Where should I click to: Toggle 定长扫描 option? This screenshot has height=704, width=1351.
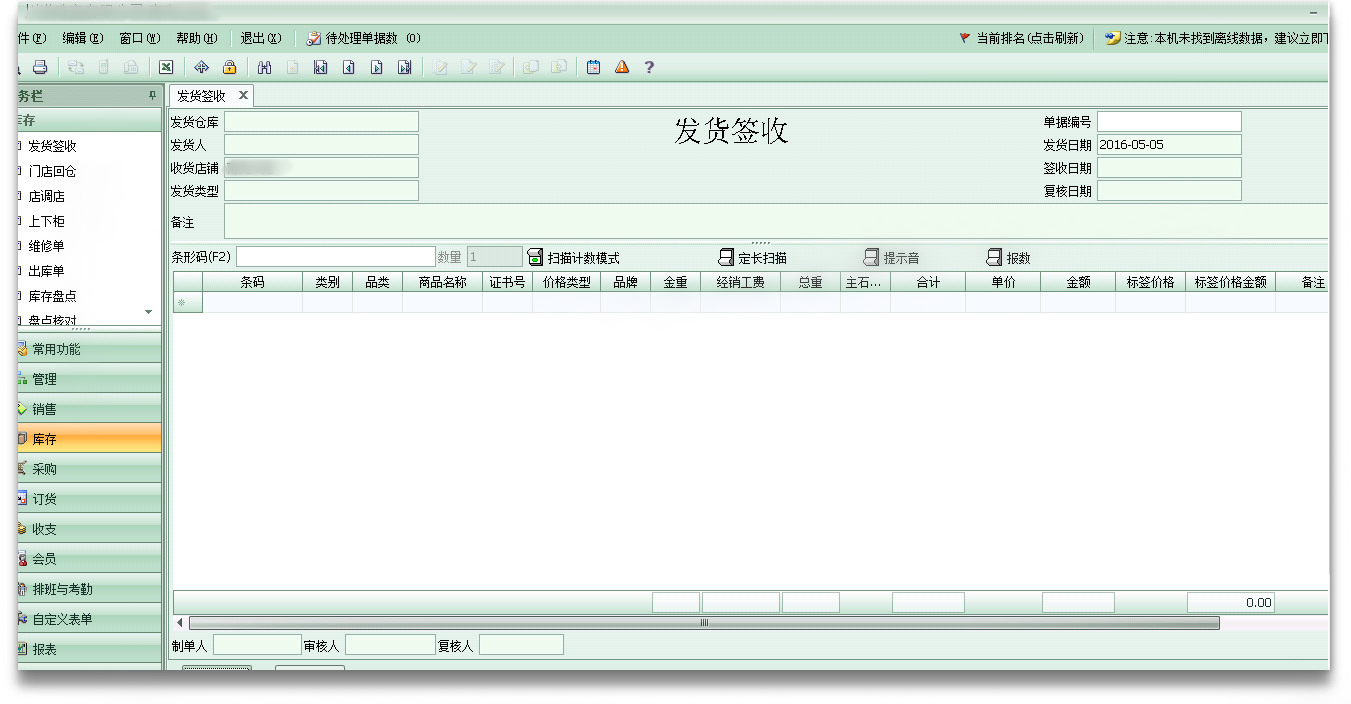[x=753, y=258]
